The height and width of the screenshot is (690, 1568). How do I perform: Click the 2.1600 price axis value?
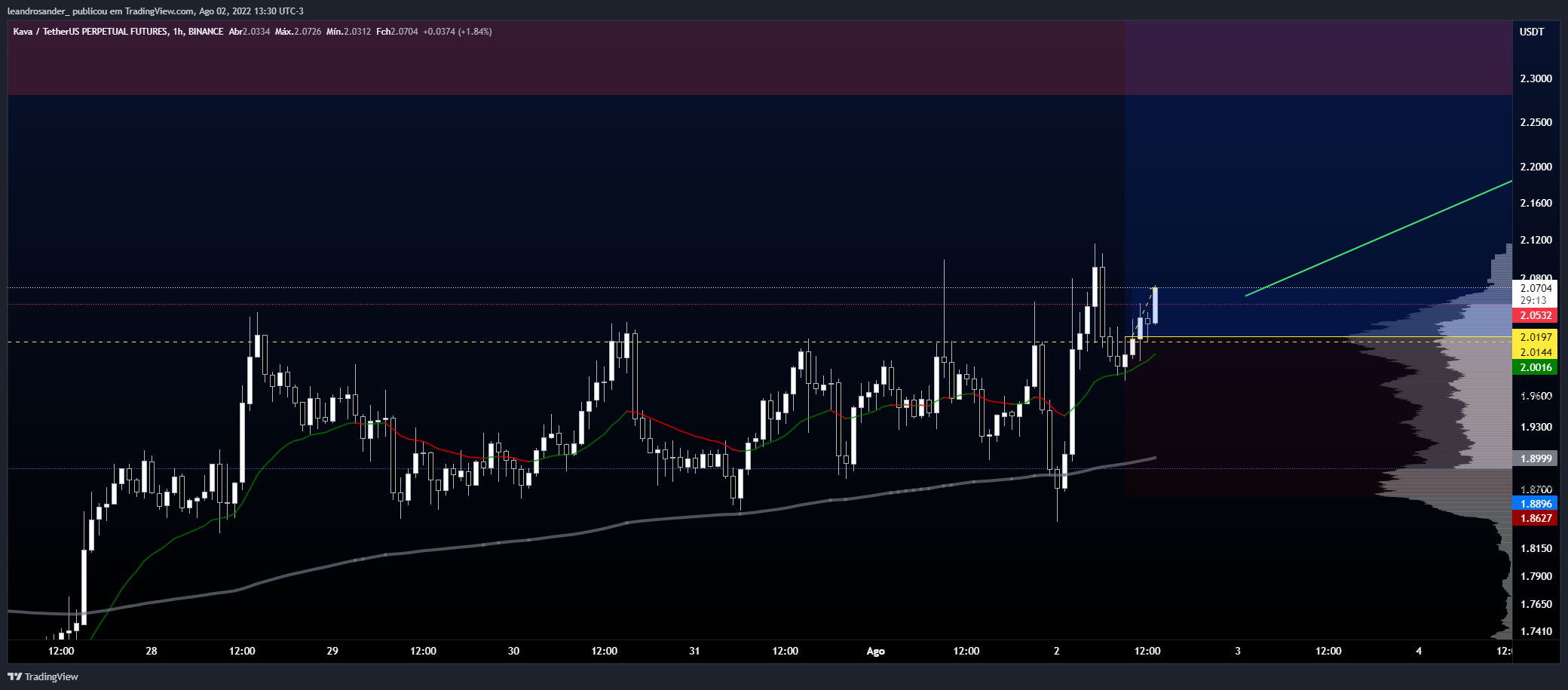(1536, 203)
